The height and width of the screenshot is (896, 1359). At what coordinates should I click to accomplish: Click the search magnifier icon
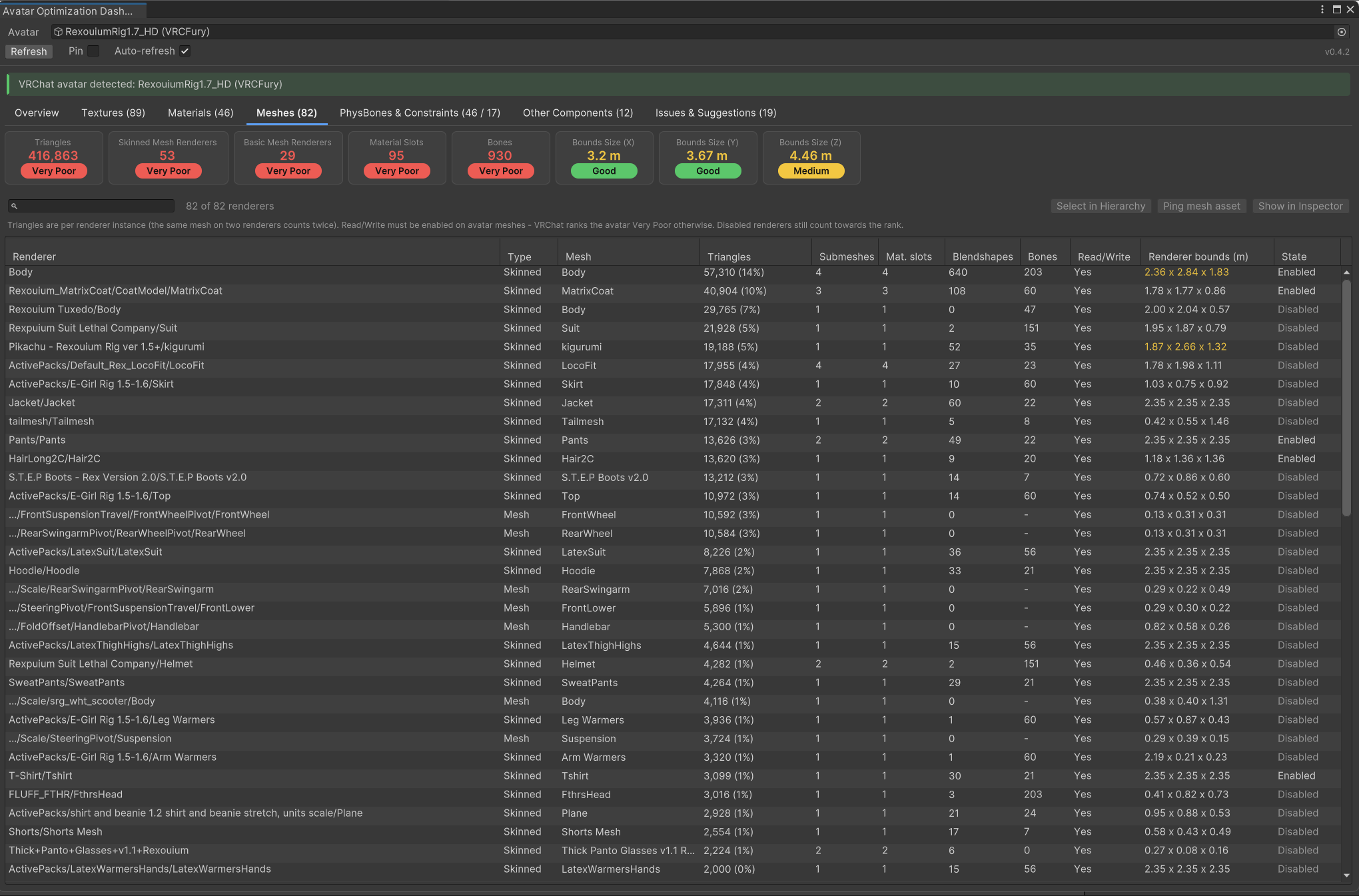click(x=15, y=206)
